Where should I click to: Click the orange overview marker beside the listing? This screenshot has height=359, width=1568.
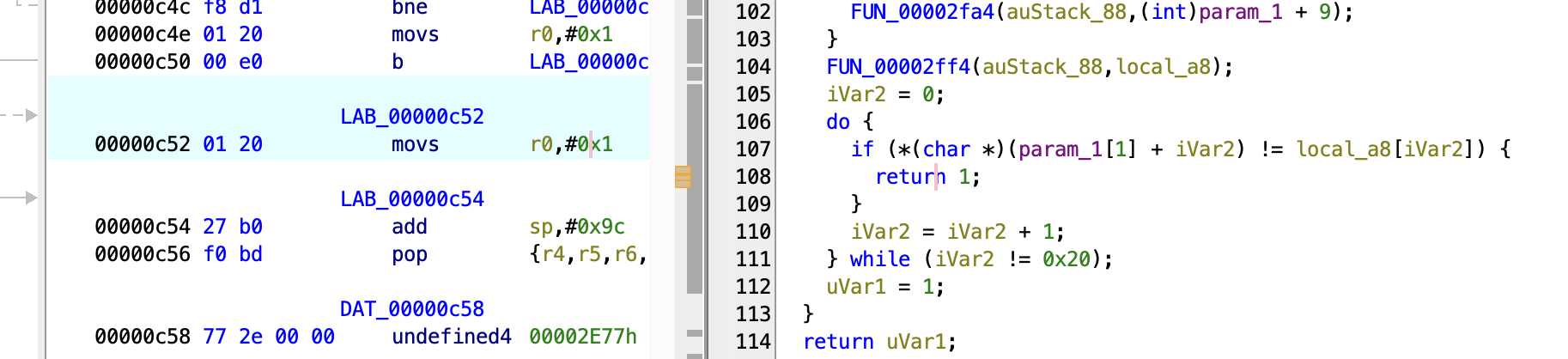coord(683,177)
